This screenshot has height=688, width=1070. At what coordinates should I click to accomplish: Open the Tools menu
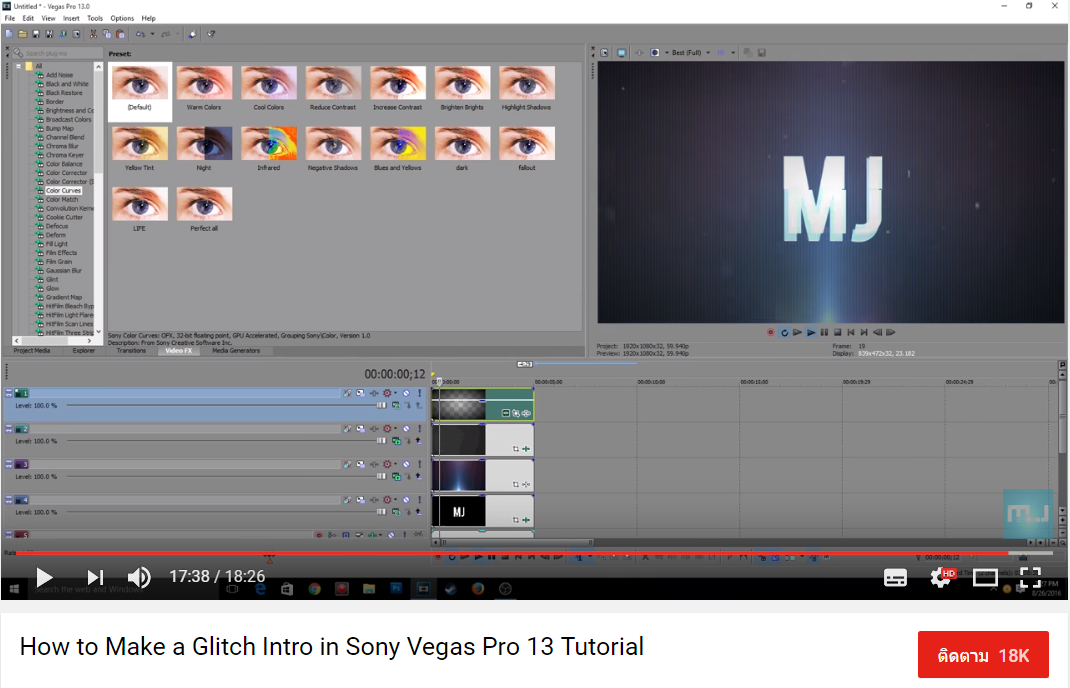(x=95, y=18)
